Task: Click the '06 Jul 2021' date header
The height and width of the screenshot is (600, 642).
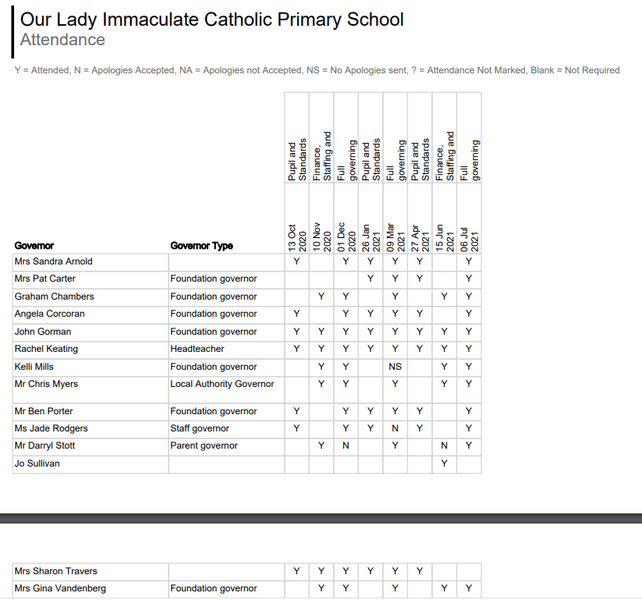Action: [x=469, y=239]
